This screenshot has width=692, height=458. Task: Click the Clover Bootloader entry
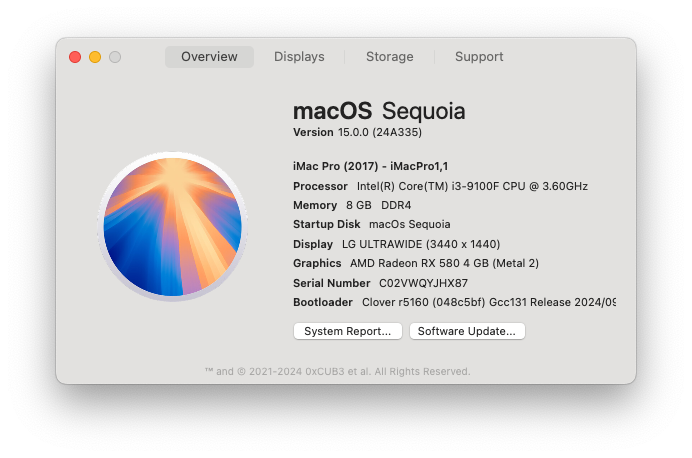[455, 302]
